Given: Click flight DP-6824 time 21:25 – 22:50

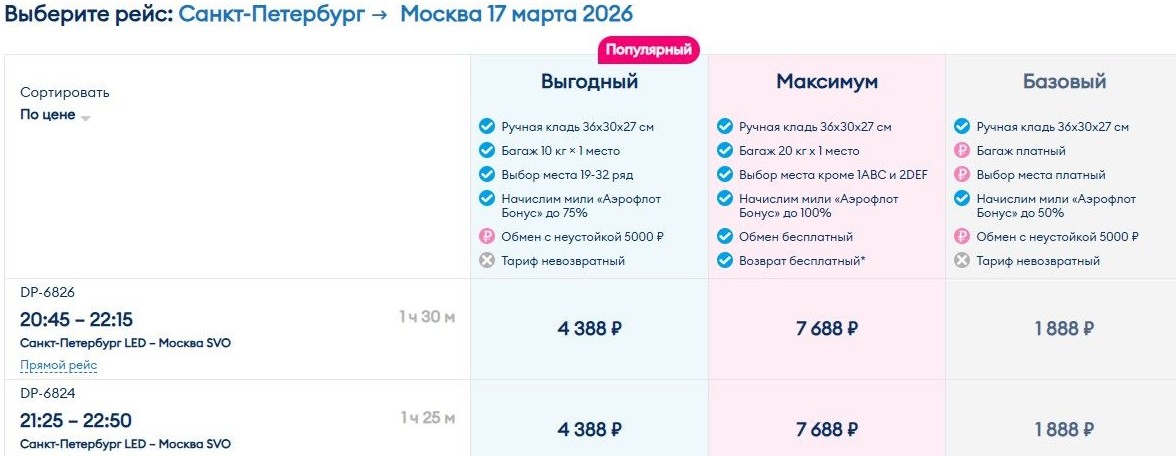Looking at the screenshot, I should [x=76, y=421].
